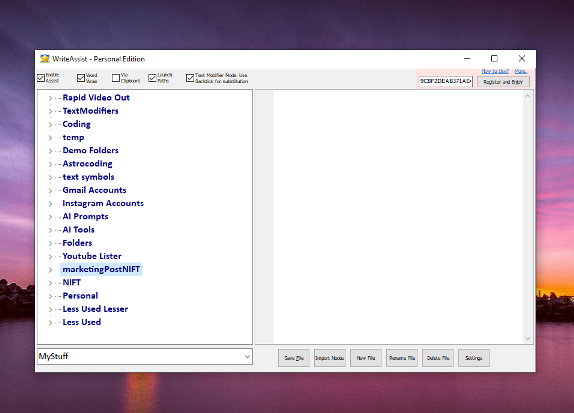Click inside the empty text editor area
574x413 pixels.
point(399,217)
